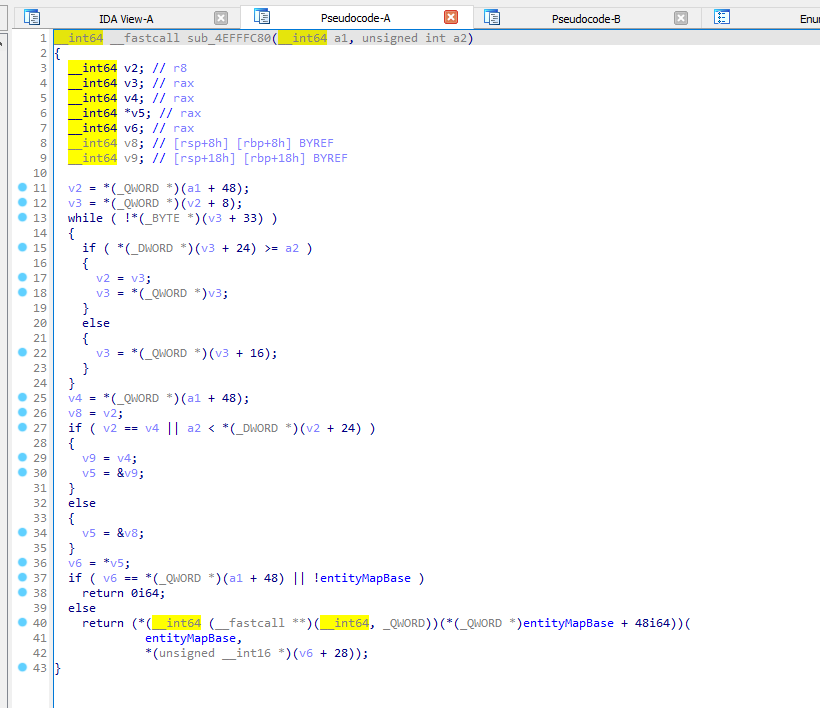Click the IDA View-A tab icon

tap(32, 17)
